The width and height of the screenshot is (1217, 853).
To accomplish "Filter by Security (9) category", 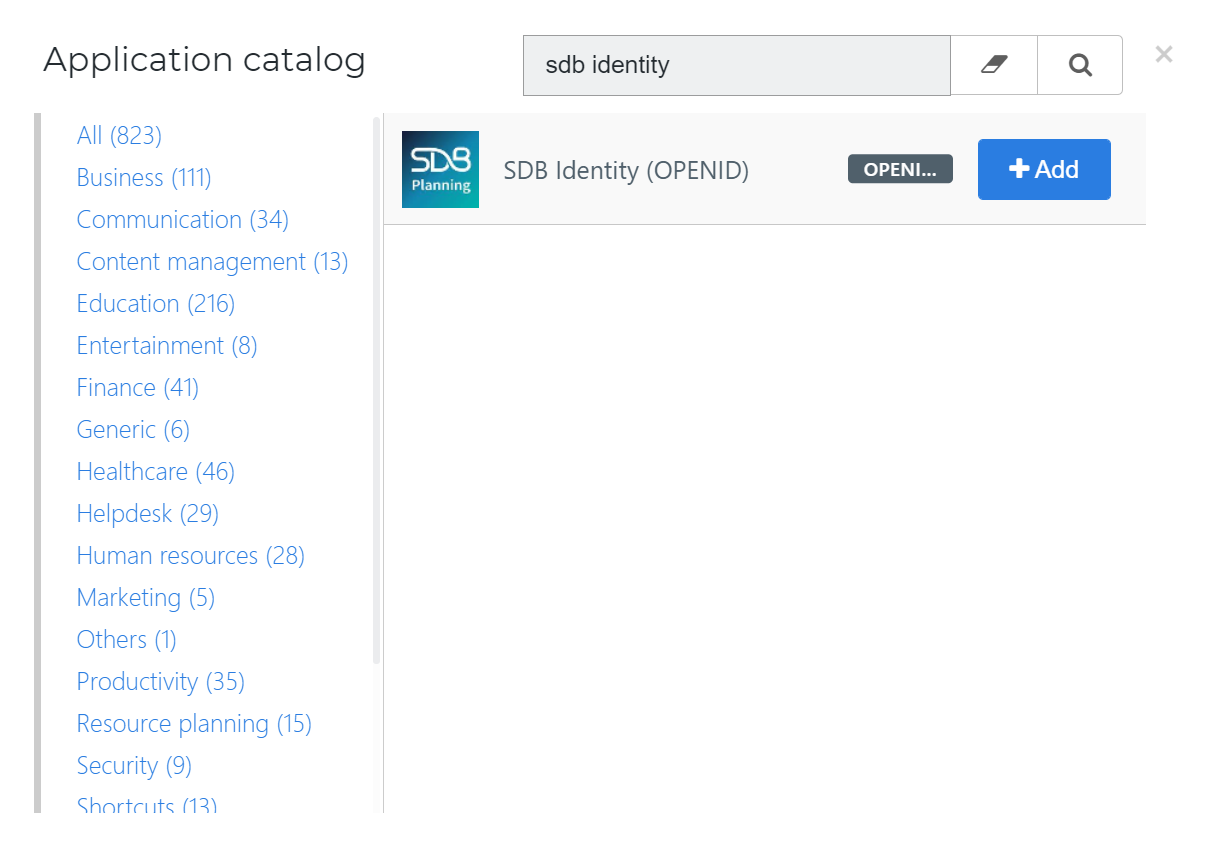I will (x=134, y=765).
